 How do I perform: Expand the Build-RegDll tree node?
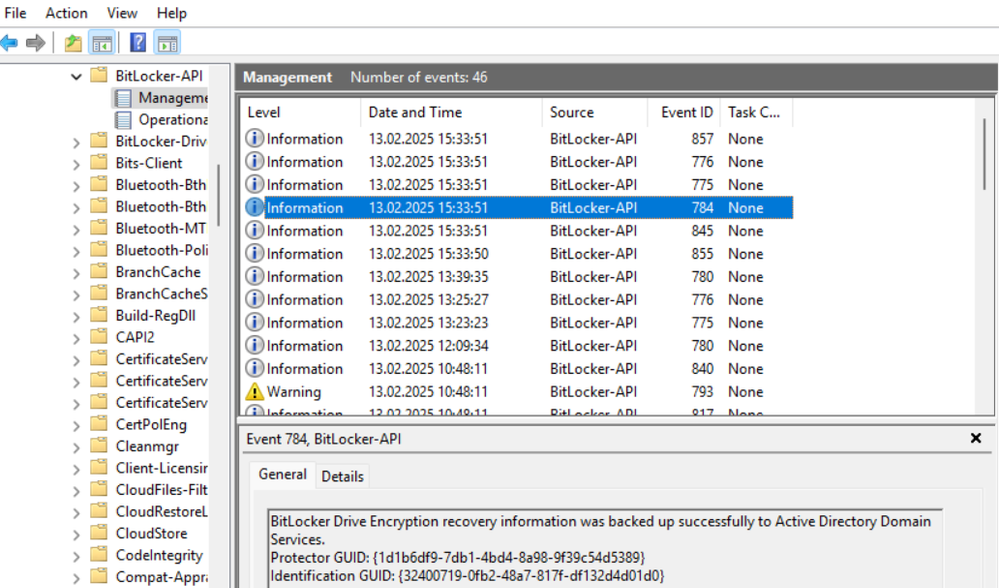[x=76, y=317]
